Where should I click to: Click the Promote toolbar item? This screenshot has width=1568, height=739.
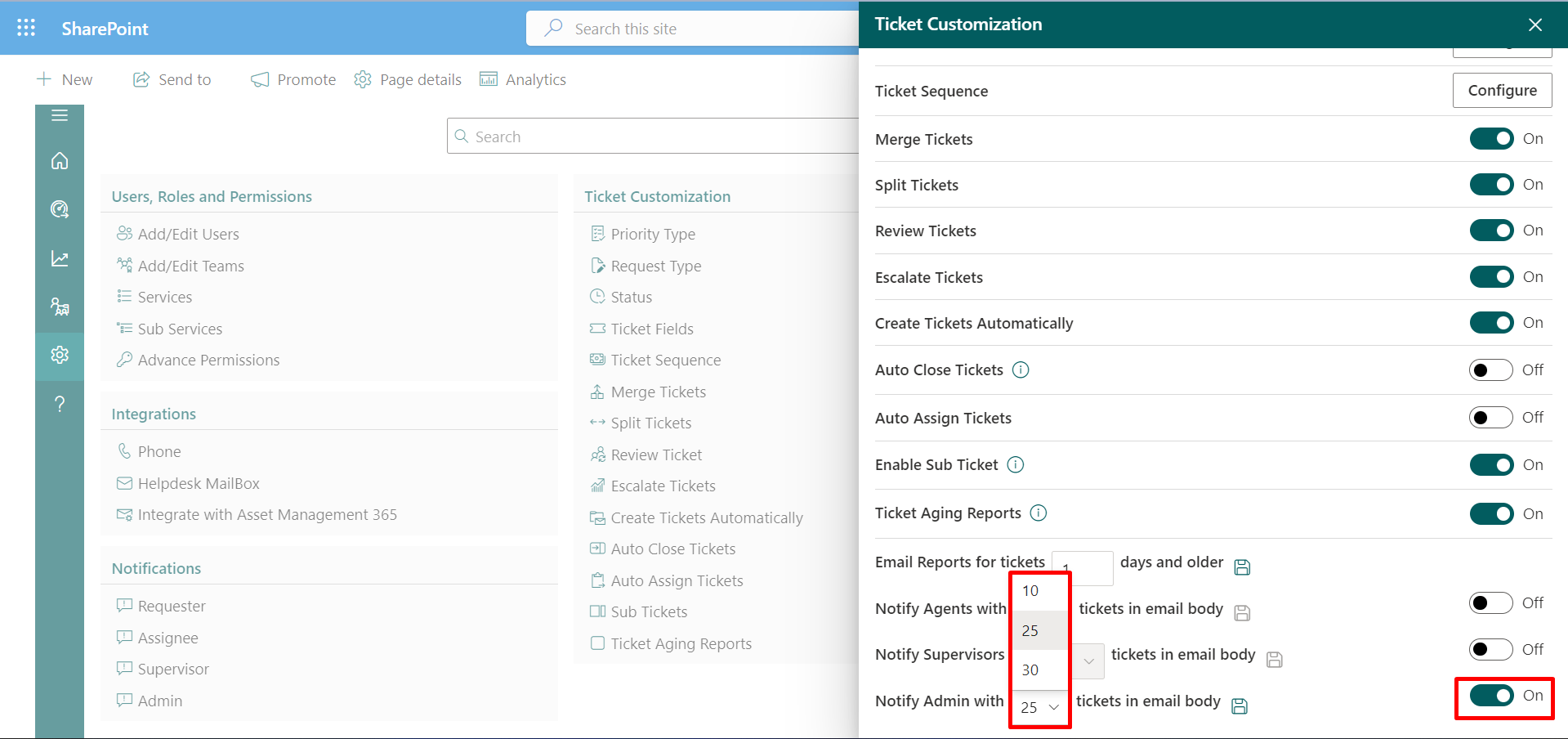[x=293, y=79]
